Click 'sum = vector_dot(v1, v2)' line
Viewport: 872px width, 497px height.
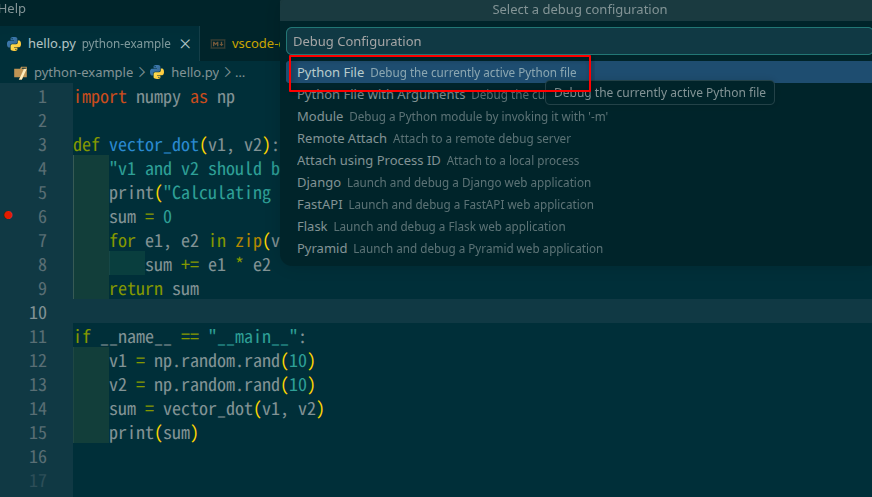(216, 409)
